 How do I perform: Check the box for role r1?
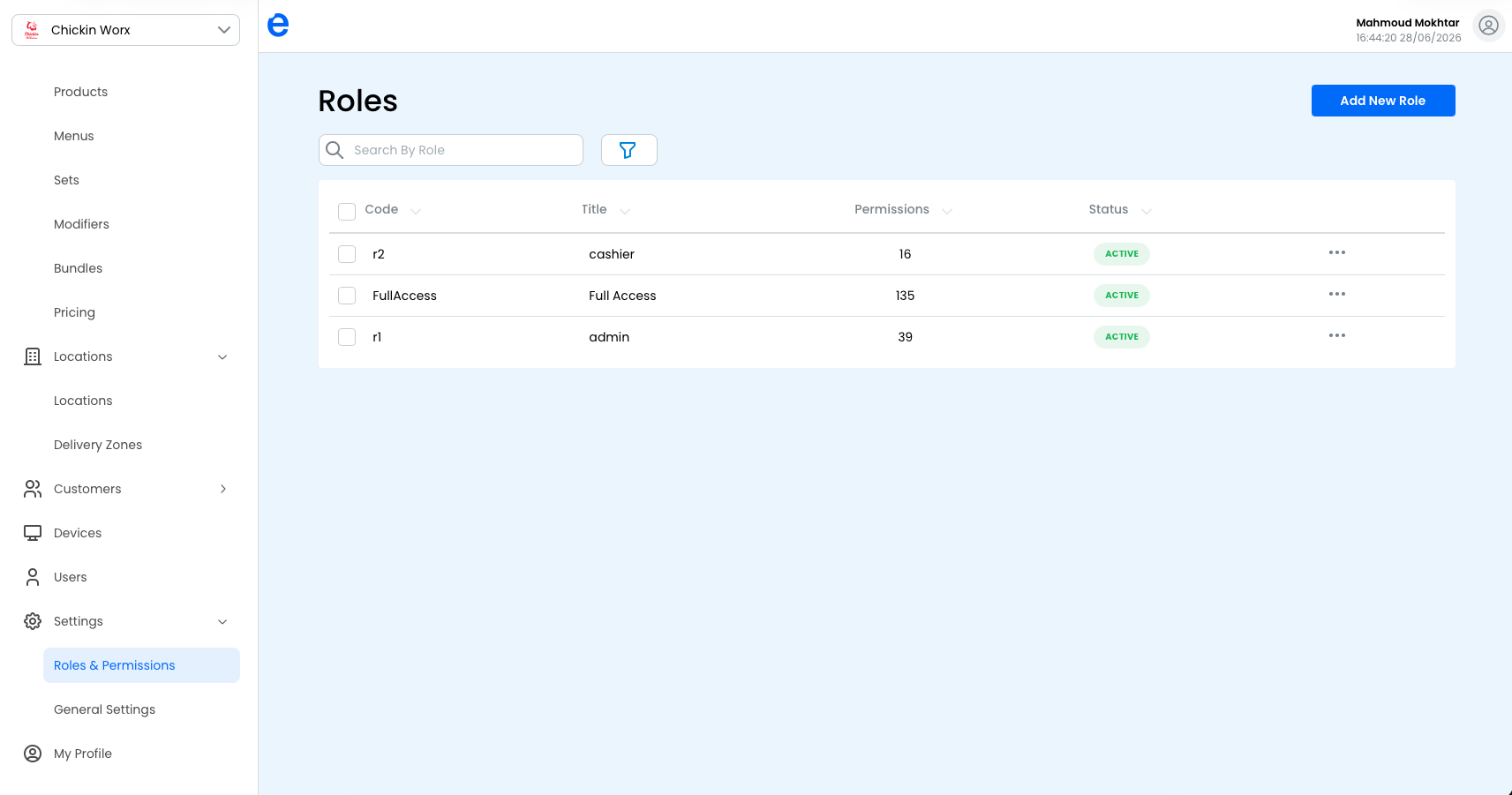click(347, 337)
